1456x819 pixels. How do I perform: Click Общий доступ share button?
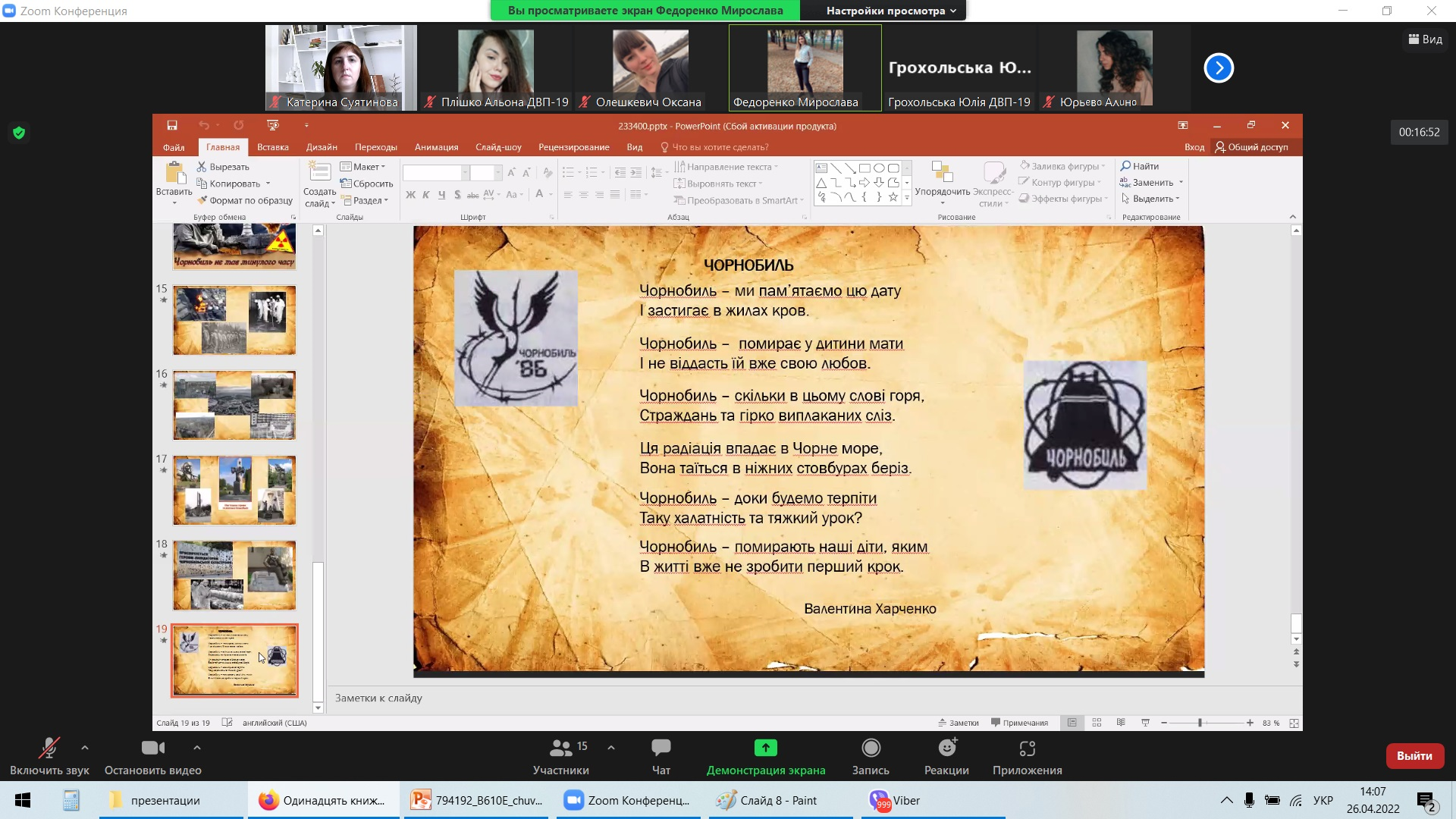tap(1251, 147)
